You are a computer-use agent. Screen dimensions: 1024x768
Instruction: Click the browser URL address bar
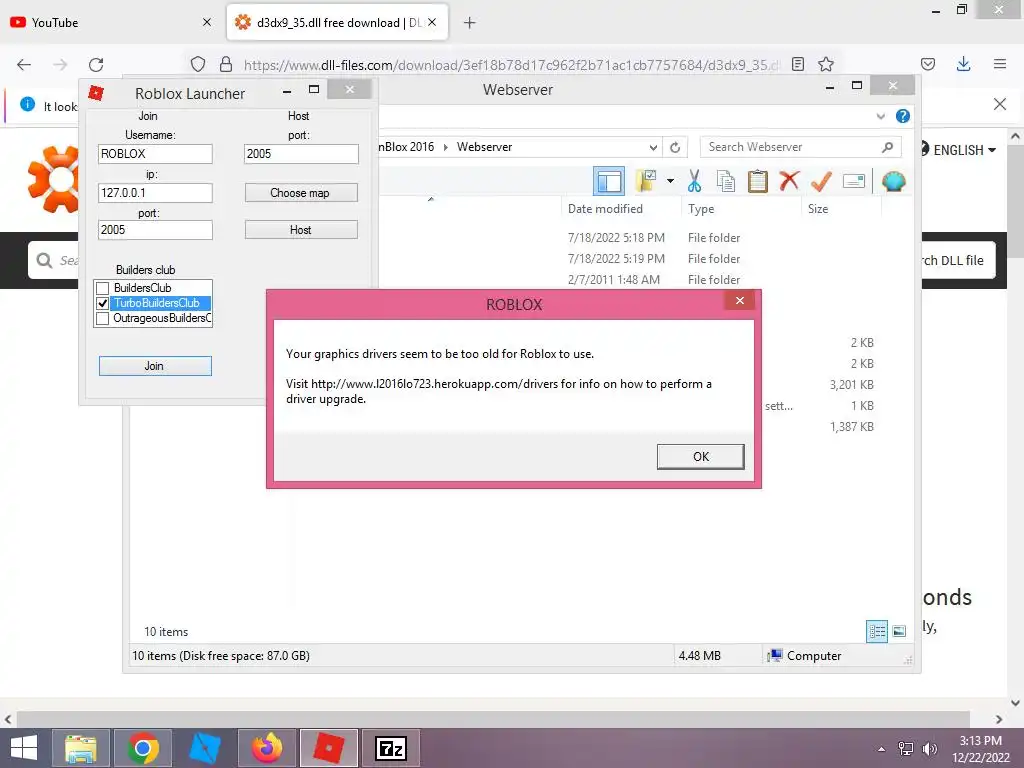click(x=512, y=65)
